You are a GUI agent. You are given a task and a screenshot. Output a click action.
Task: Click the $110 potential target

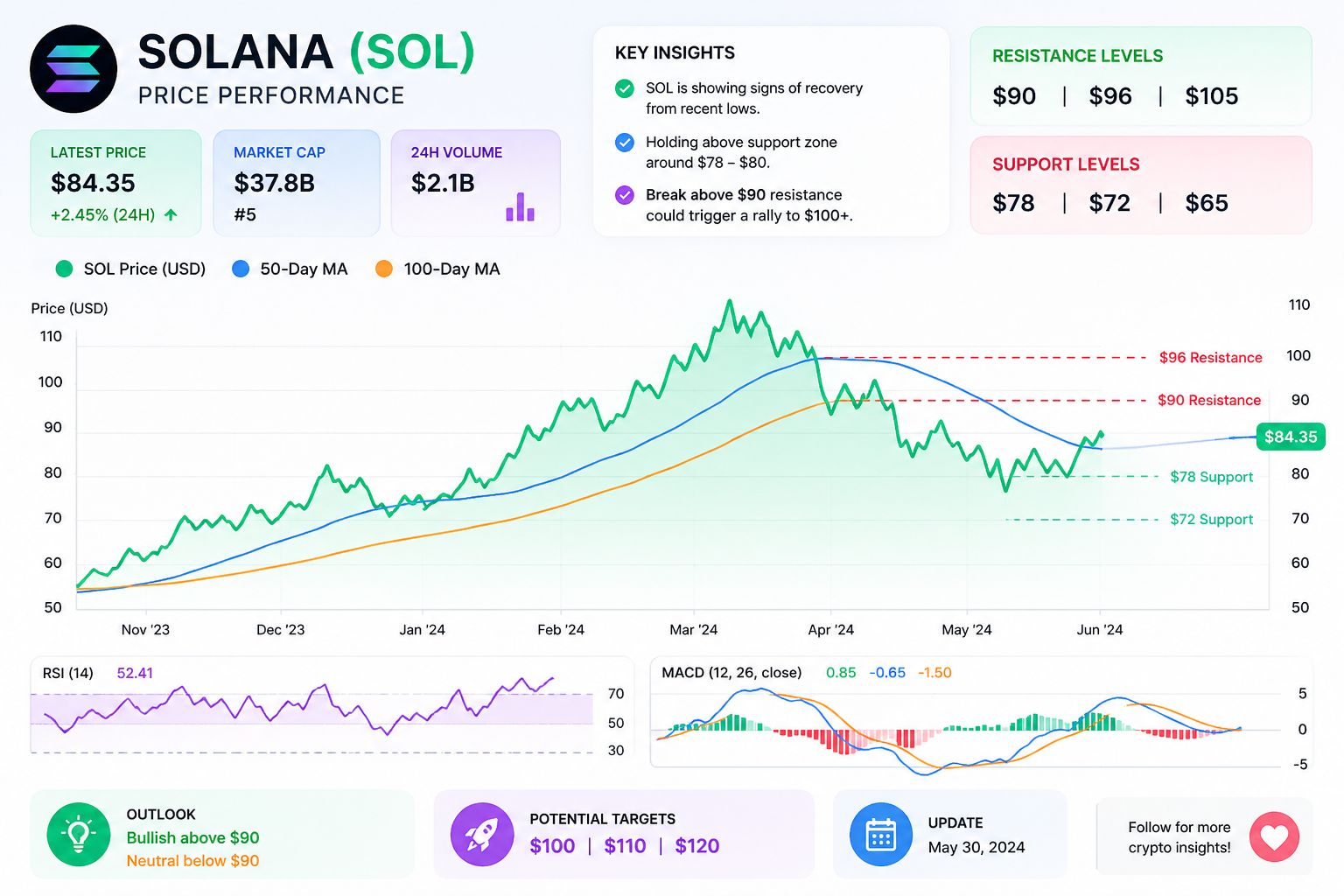(x=625, y=846)
